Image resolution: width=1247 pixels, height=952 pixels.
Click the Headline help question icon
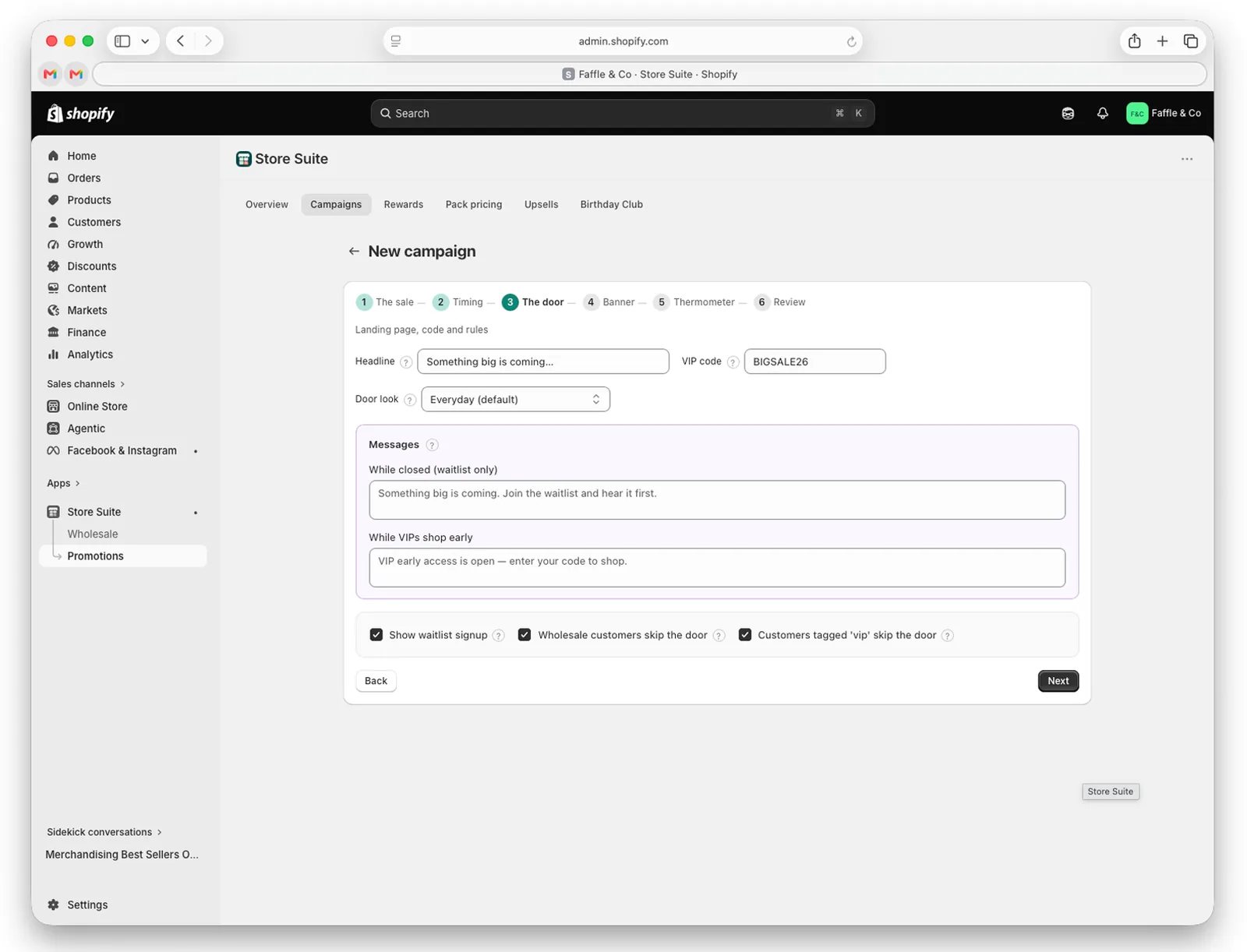[x=406, y=362]
